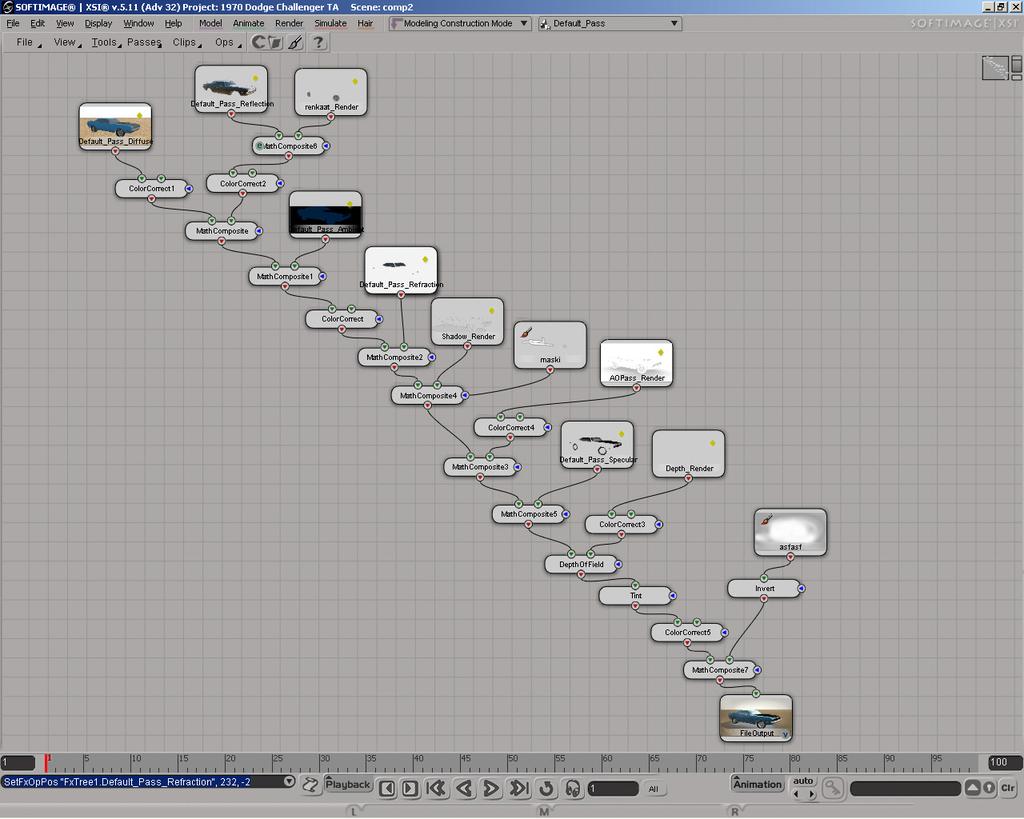Viewport: 1024px width, 819px height.
Task: Go to next keyframe arrow under auto
Action: tap(811, 794)
